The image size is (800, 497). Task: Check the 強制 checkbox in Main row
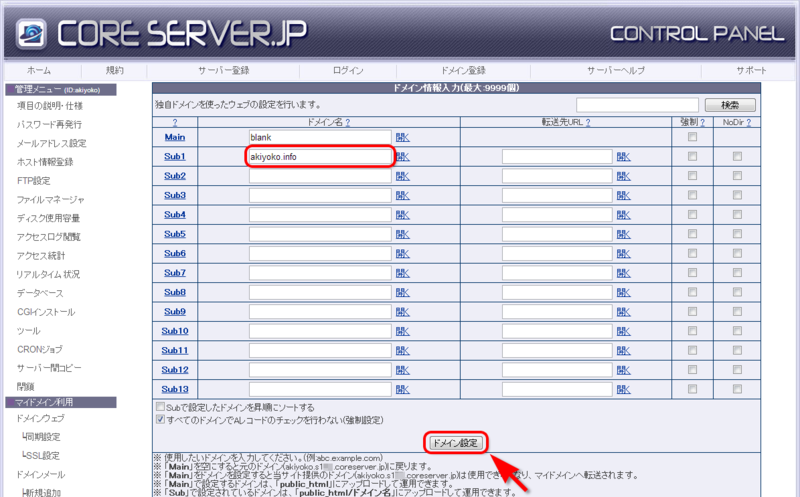click(x=692, y=137)
